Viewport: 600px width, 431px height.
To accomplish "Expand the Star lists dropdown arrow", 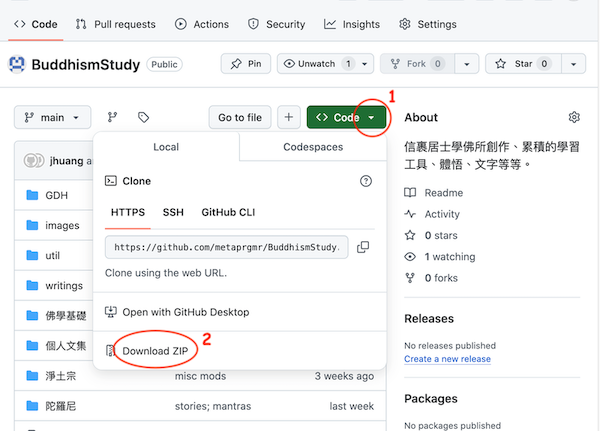I will click(x=573, y=64).
